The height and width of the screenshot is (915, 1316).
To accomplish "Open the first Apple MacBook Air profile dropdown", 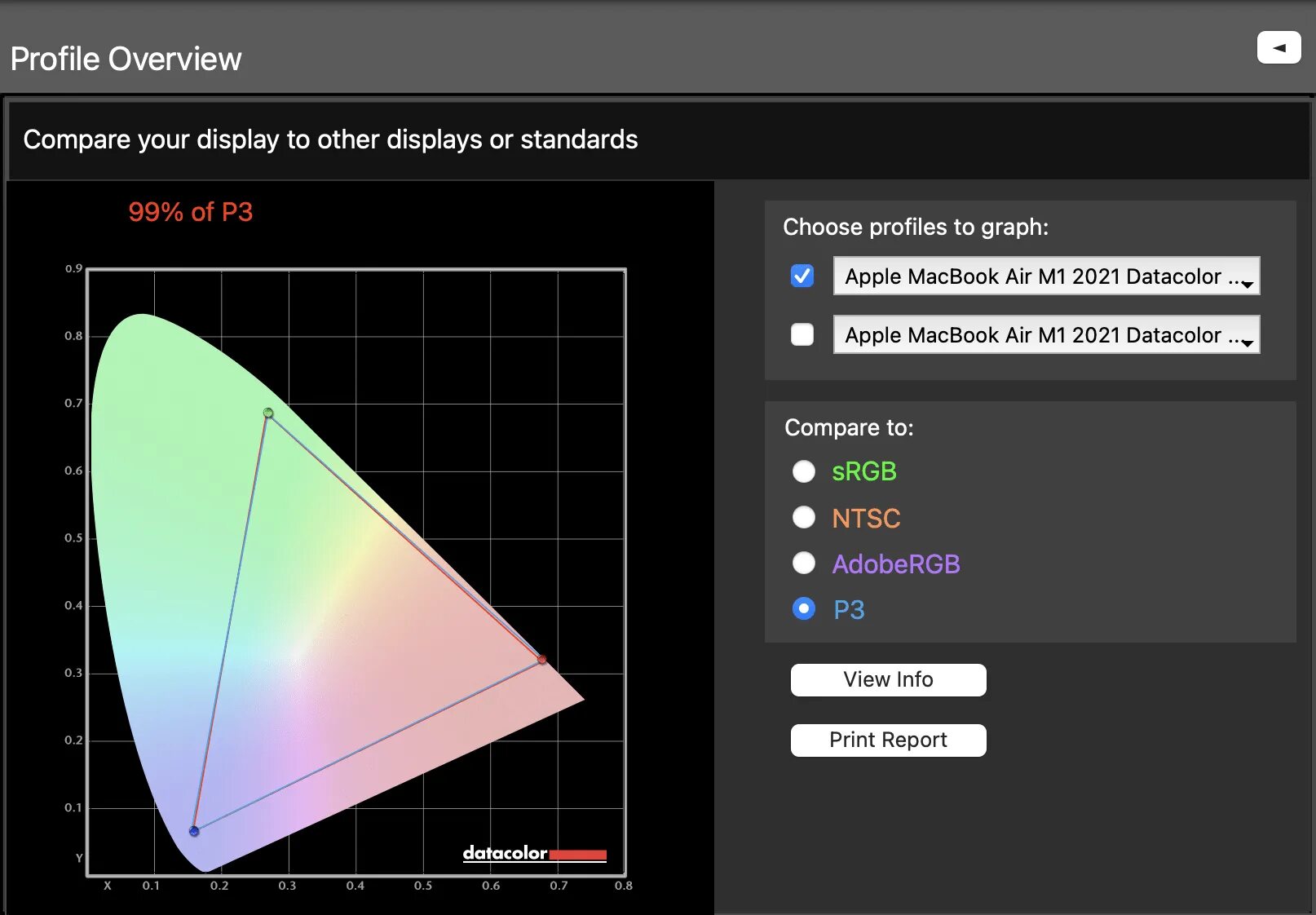I will [1046, 276].
